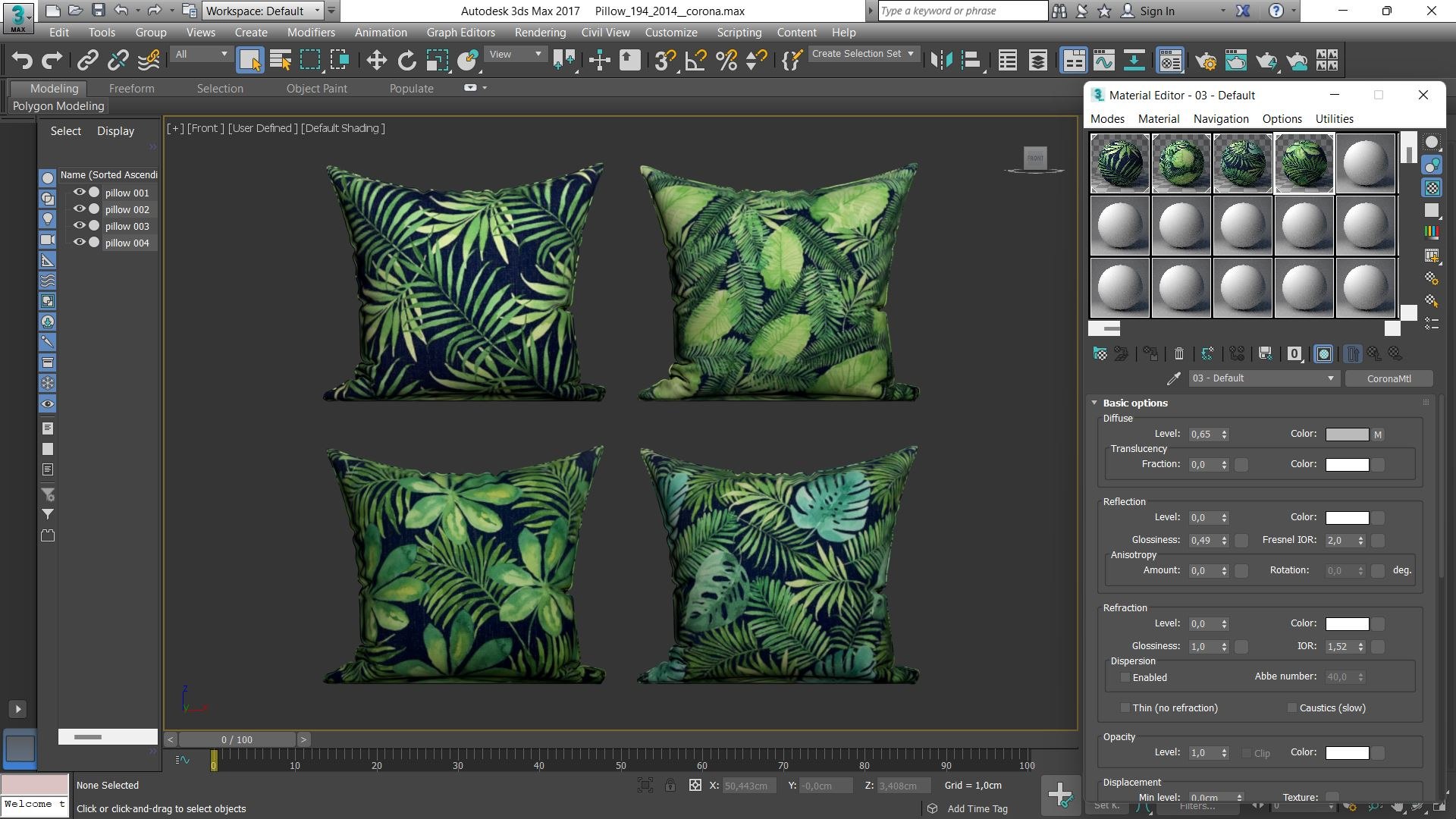Click the viewport Default Shading label
1456x819 pixels.
pos(343,128)
